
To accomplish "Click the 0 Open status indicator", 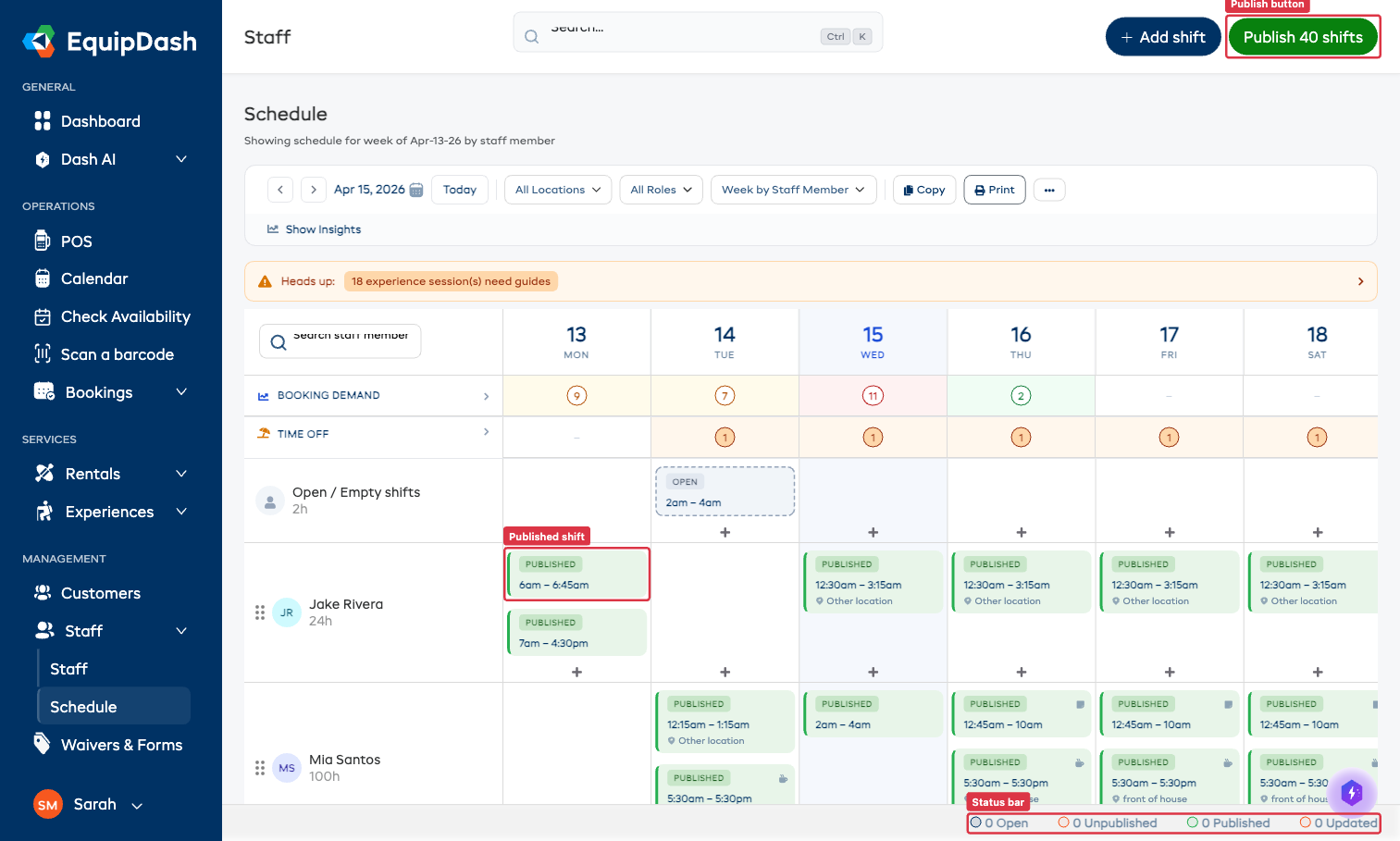I will pos(999,822).
